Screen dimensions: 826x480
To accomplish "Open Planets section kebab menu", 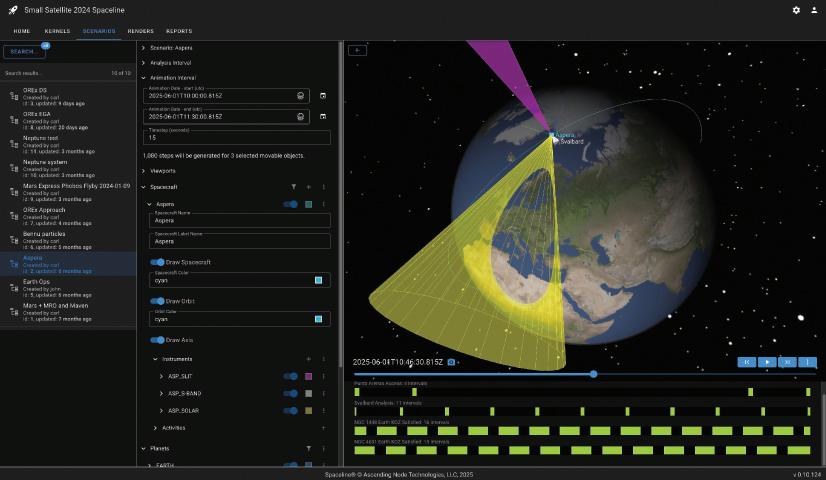I will click(323, 448).
